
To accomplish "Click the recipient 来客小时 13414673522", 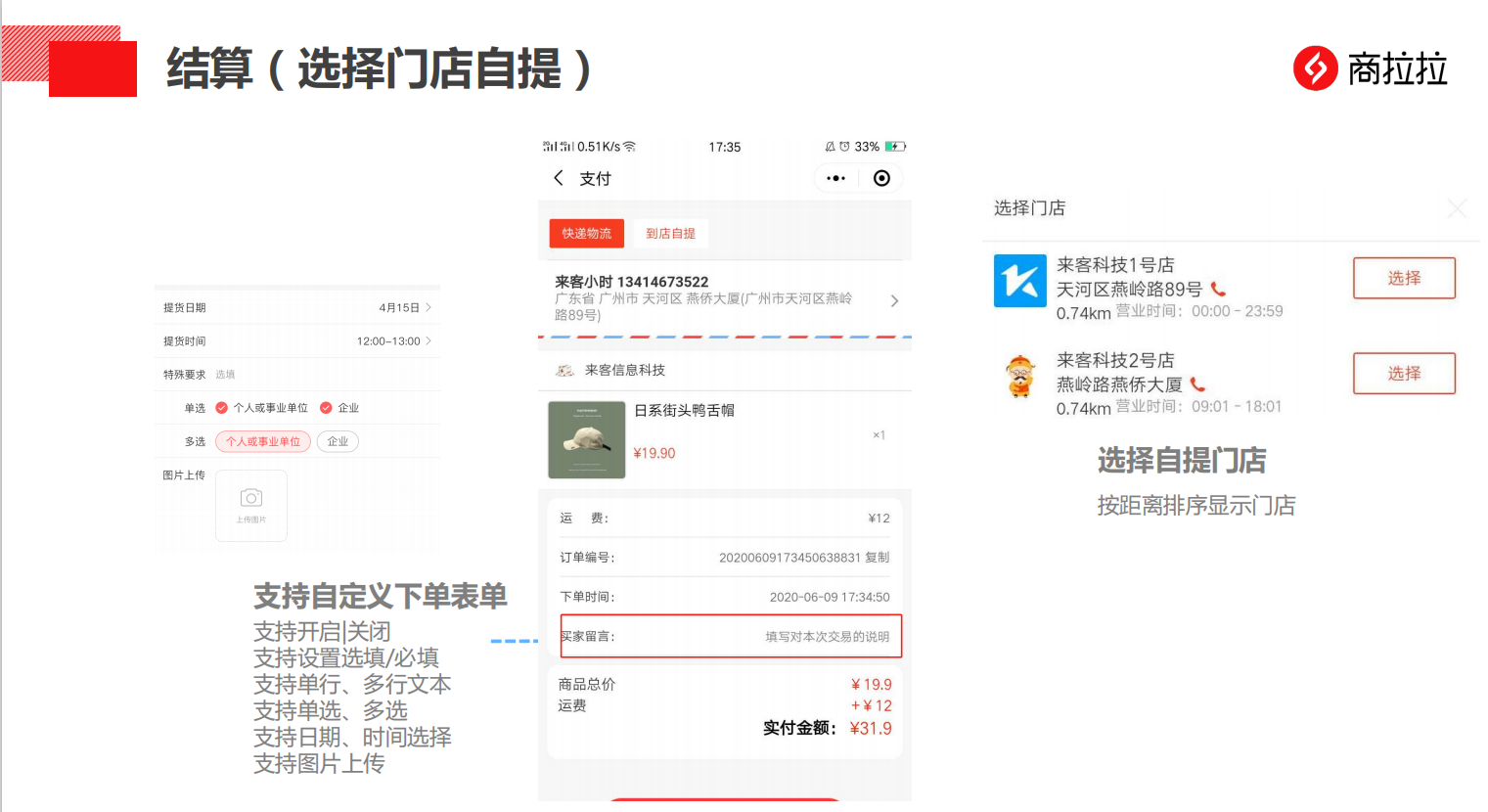I will [x=631, y=282].
